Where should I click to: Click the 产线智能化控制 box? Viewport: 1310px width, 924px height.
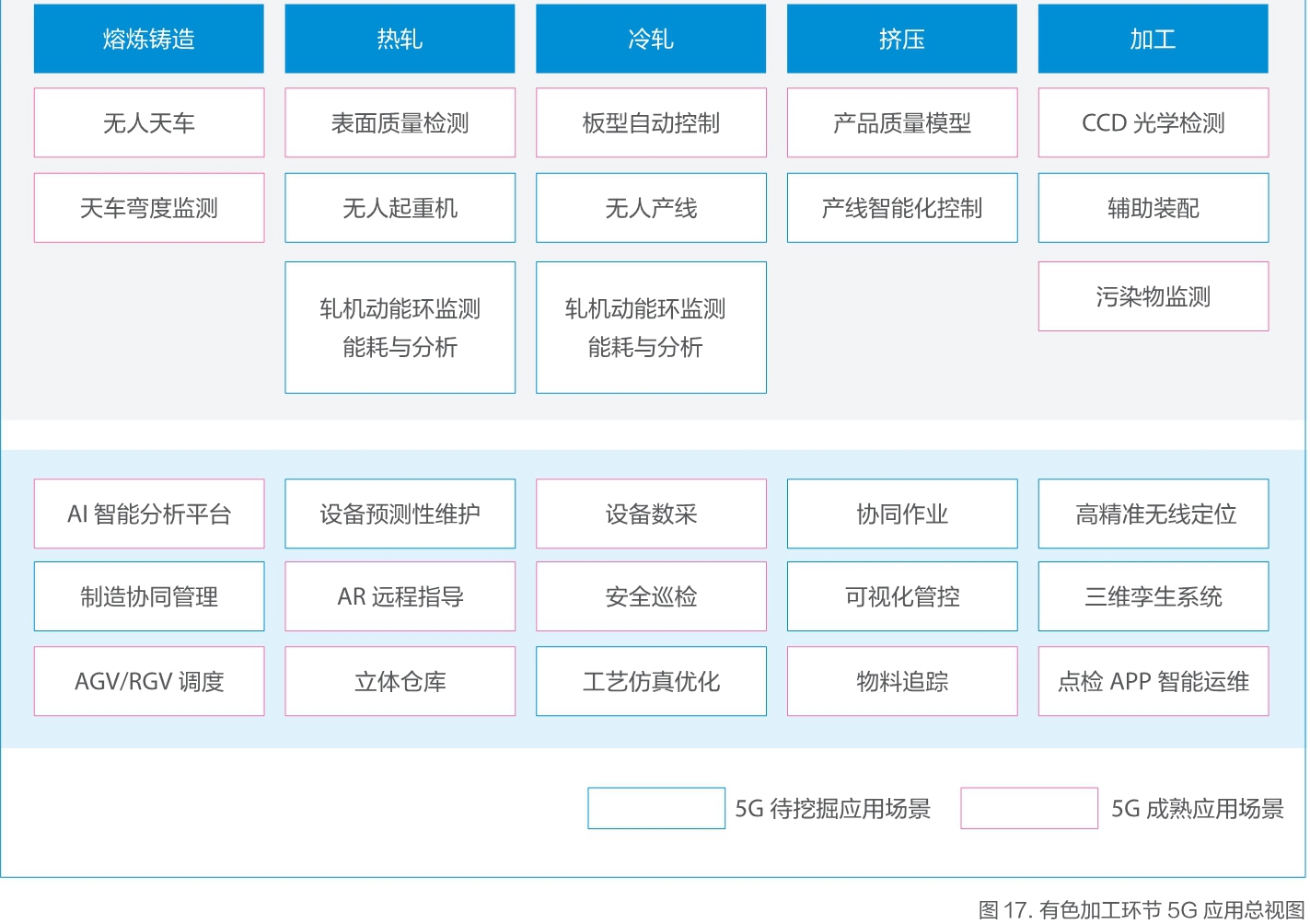(901, 208)
